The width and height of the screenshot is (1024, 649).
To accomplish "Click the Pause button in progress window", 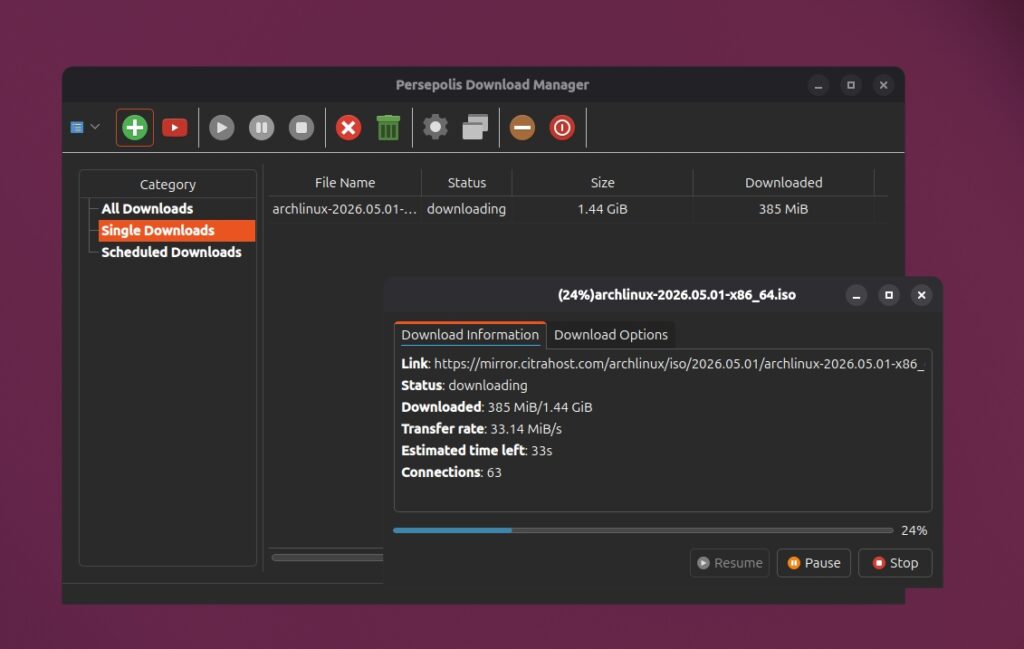I will pyautogui.click(x=814, y=563).
